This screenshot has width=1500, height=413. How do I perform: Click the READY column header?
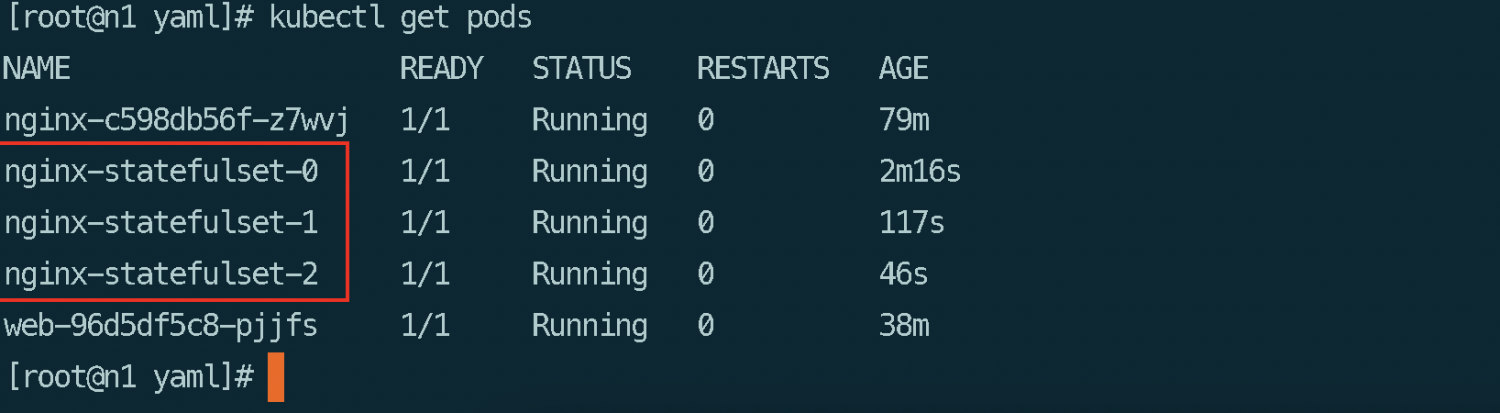(x=441, y=69)
